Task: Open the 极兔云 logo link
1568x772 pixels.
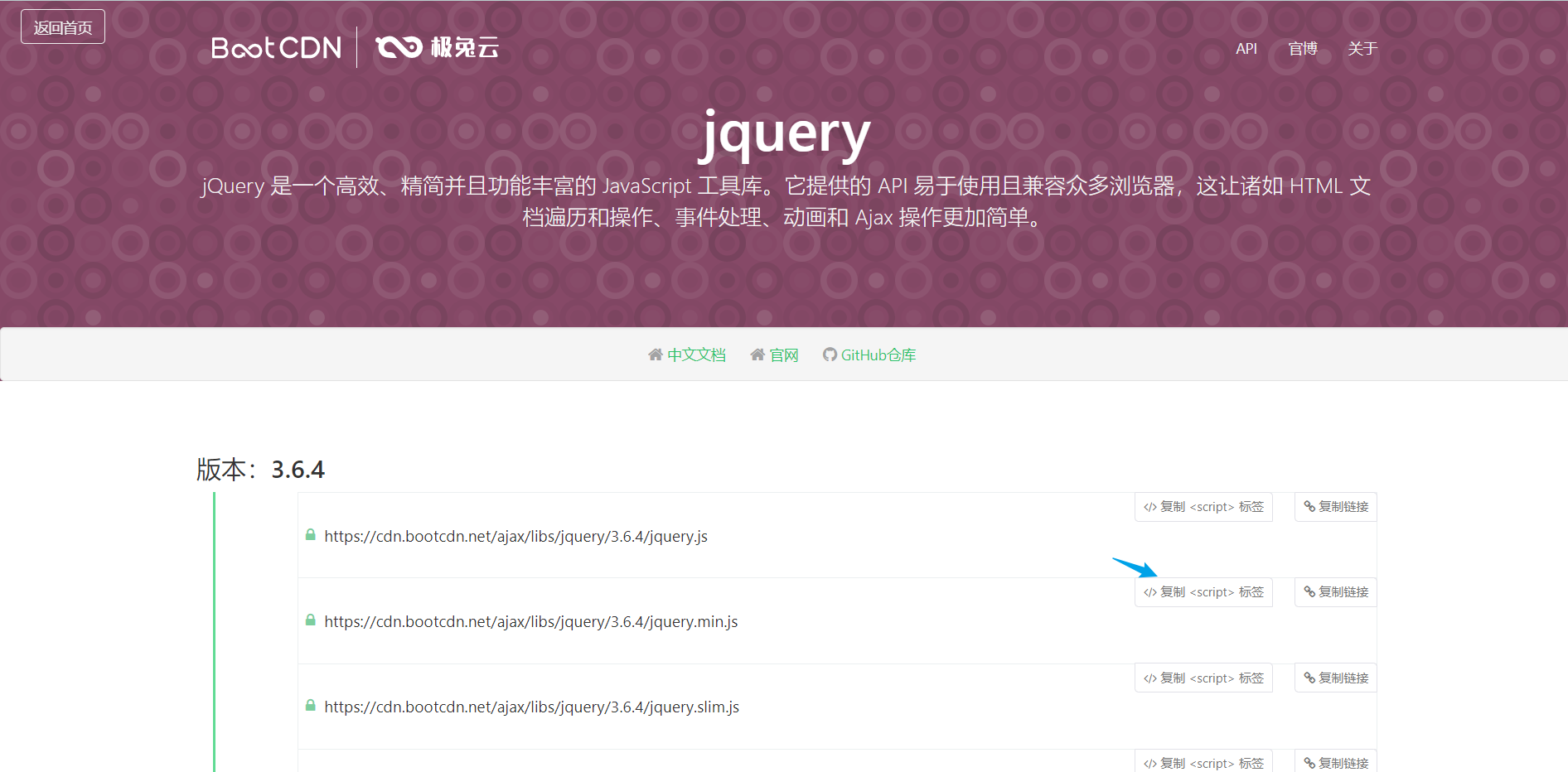Action: pyautogui.click(x=438, y=47)
